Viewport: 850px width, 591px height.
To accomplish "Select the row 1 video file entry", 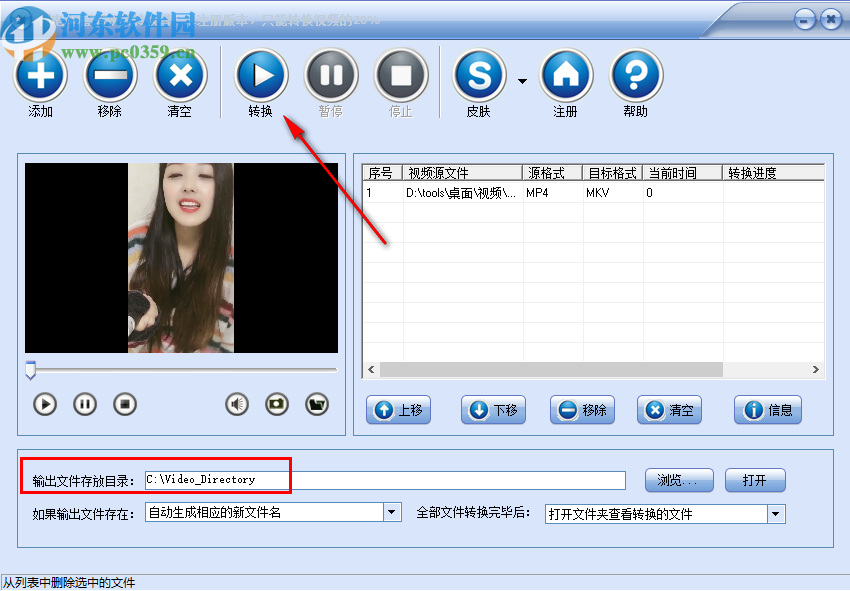I will coord(593,192).
